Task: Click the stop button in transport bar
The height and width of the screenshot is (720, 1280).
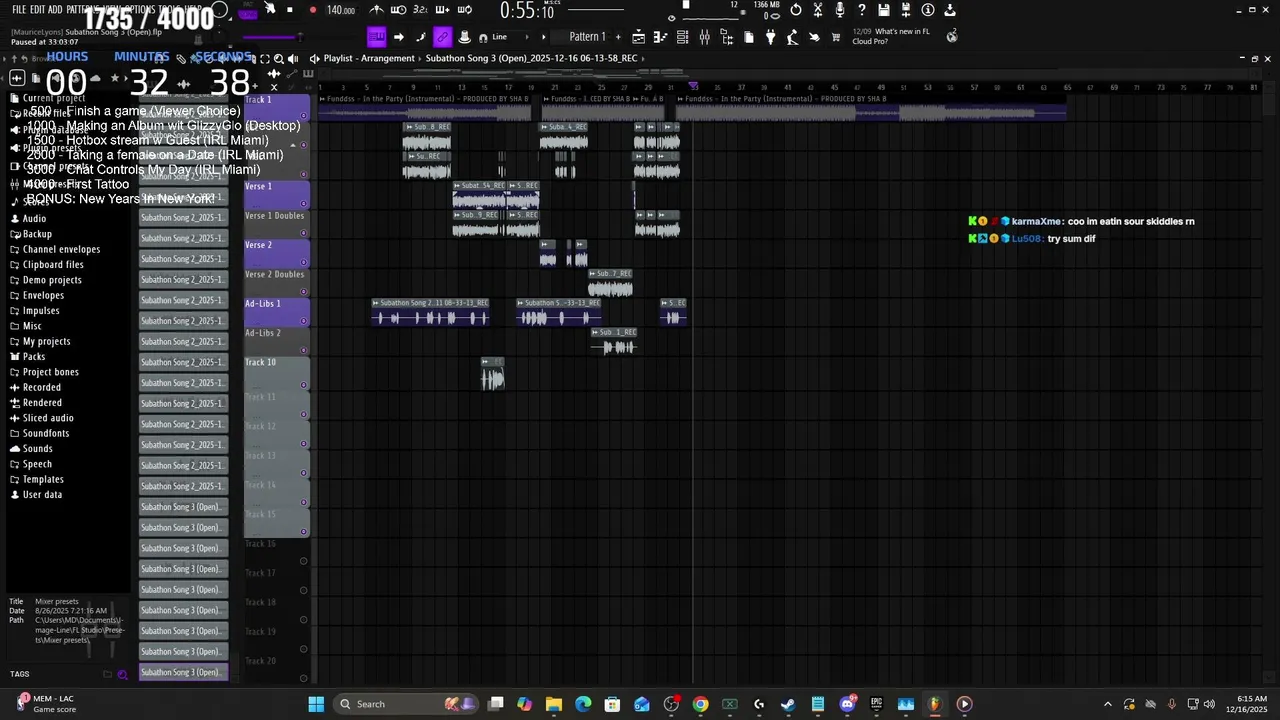Action: pos(290,10)
